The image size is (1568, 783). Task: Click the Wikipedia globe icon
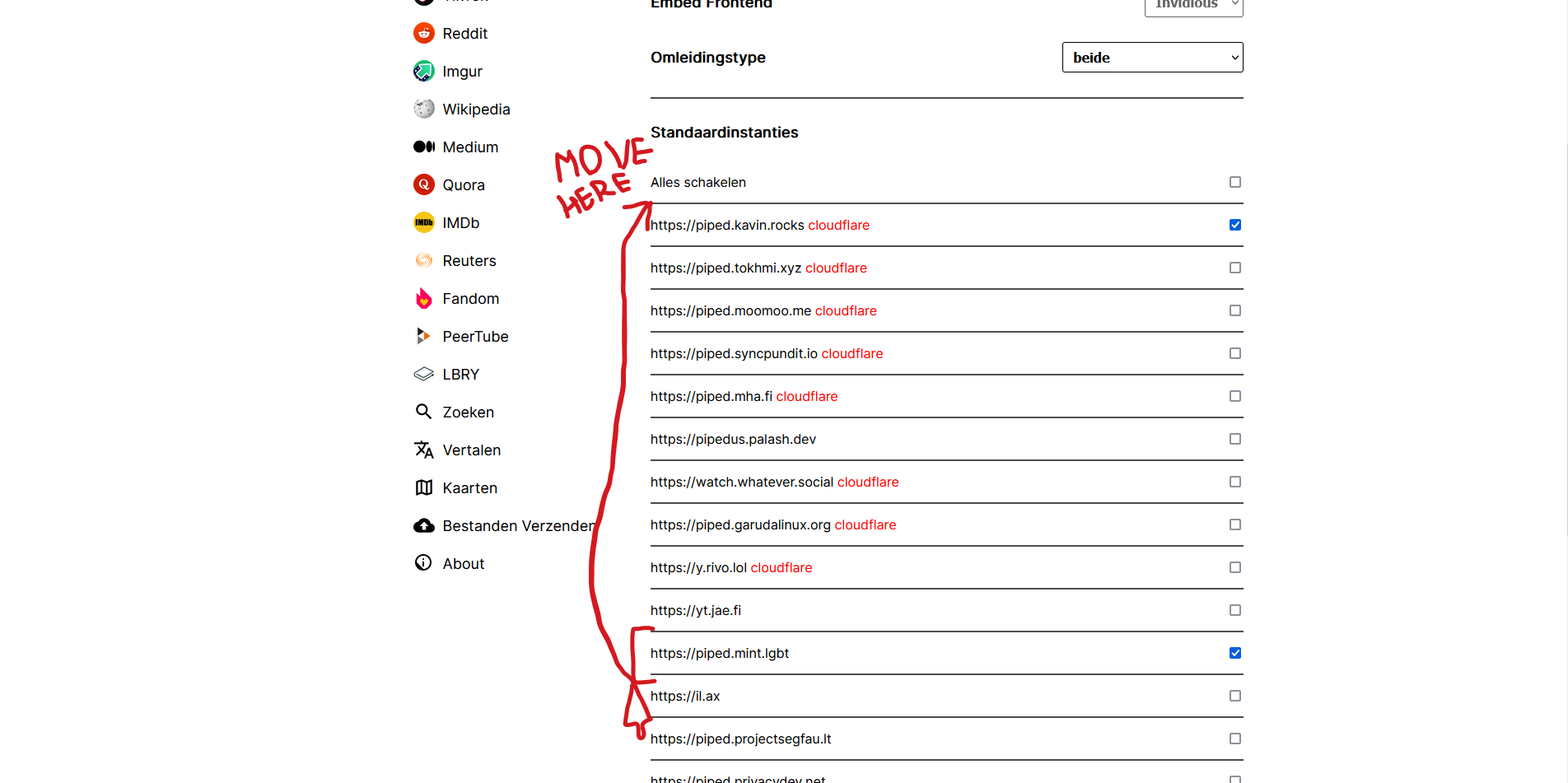[423, 109]
